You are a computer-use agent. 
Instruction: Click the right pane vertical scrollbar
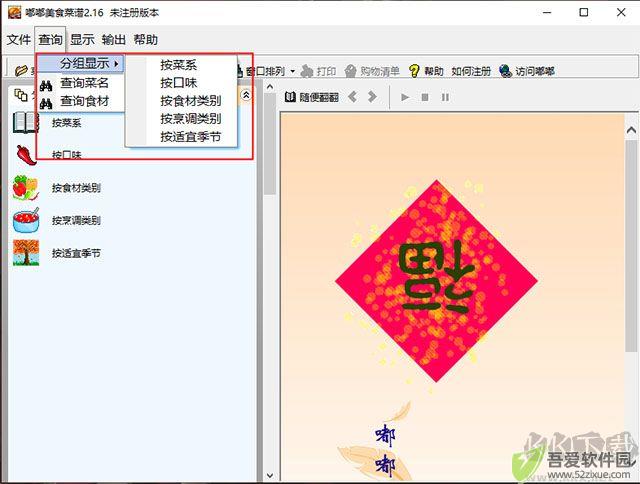click(631, 246)
